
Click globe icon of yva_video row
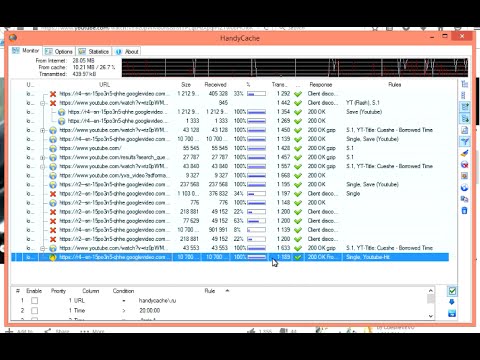(x=53, y=176)
